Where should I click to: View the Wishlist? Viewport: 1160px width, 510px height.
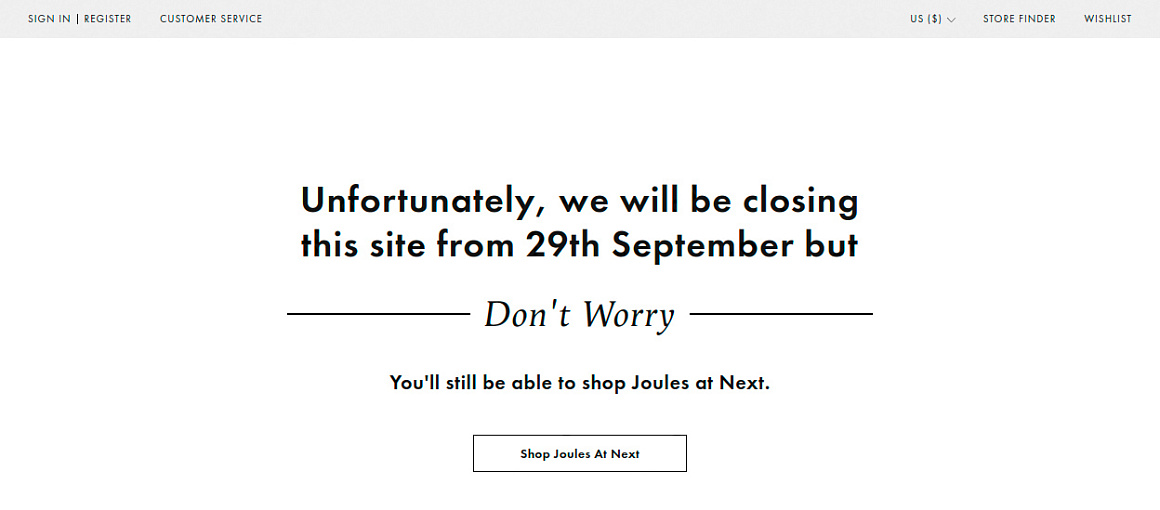[1108, 19]
